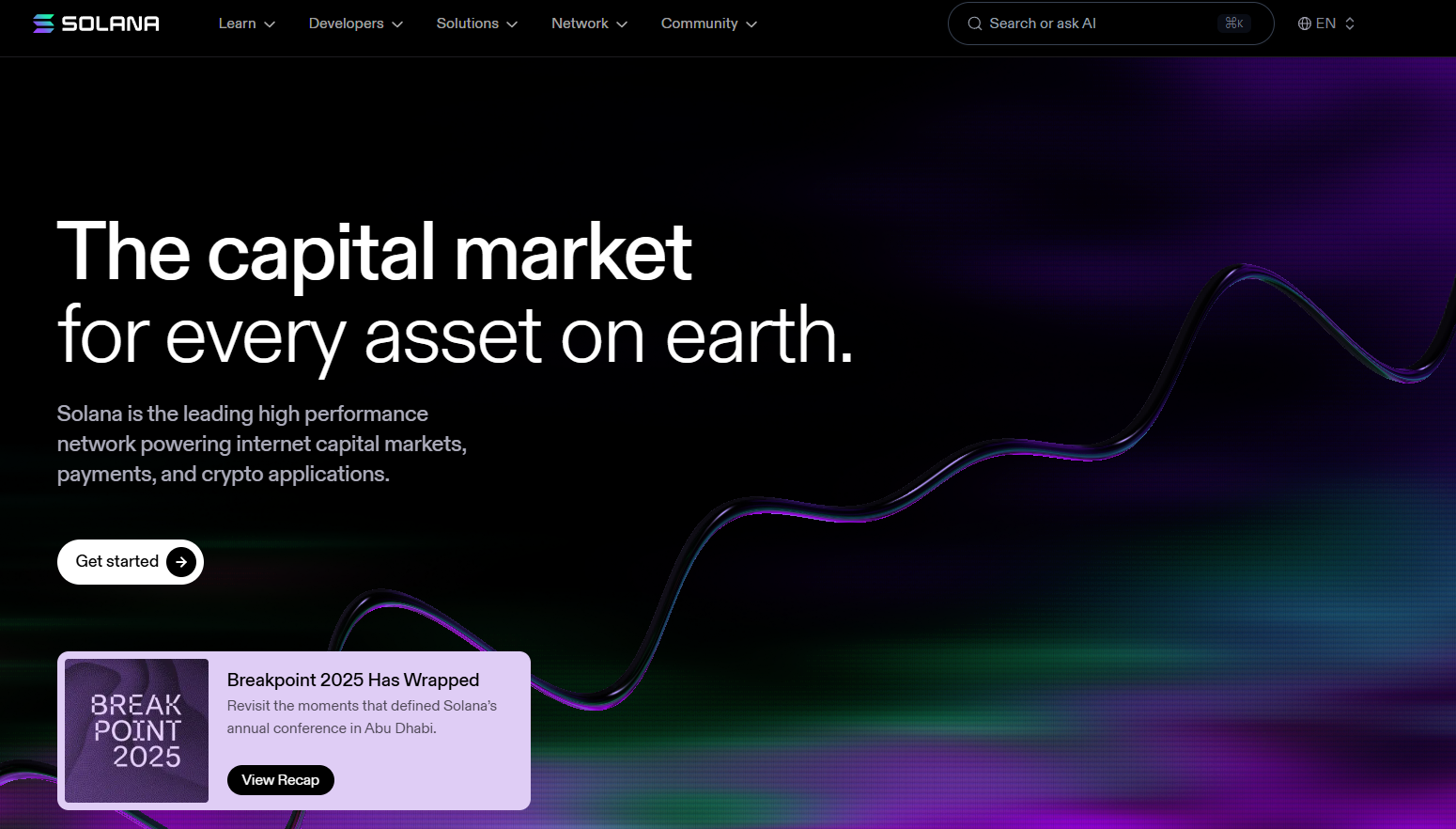Click the magnifying glass search icon
1456x829 pixels.
point(975,23)
